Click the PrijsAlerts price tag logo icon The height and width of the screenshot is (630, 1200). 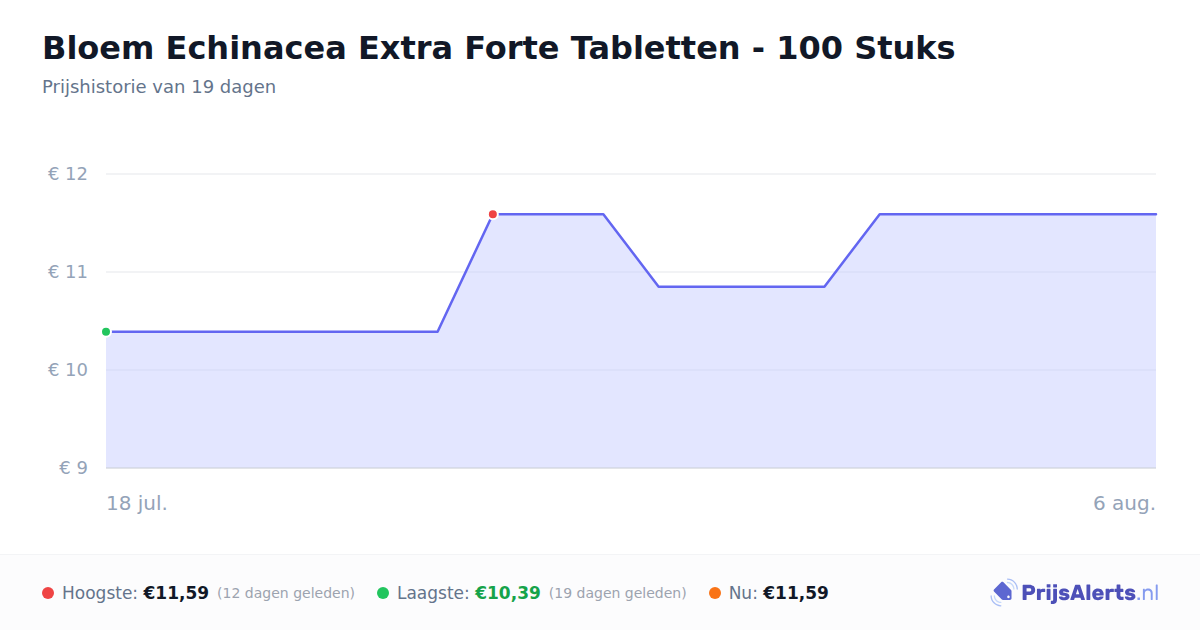[x=1003, y=593]
